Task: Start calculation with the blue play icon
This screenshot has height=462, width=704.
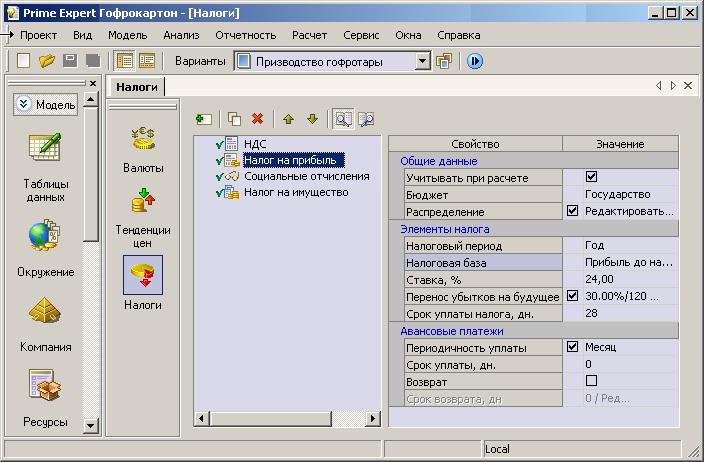Action: point(475,61)
